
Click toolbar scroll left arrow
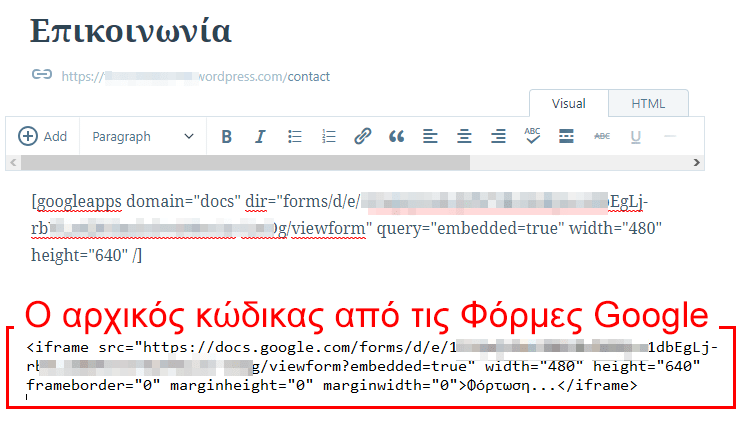coord(13,163)
